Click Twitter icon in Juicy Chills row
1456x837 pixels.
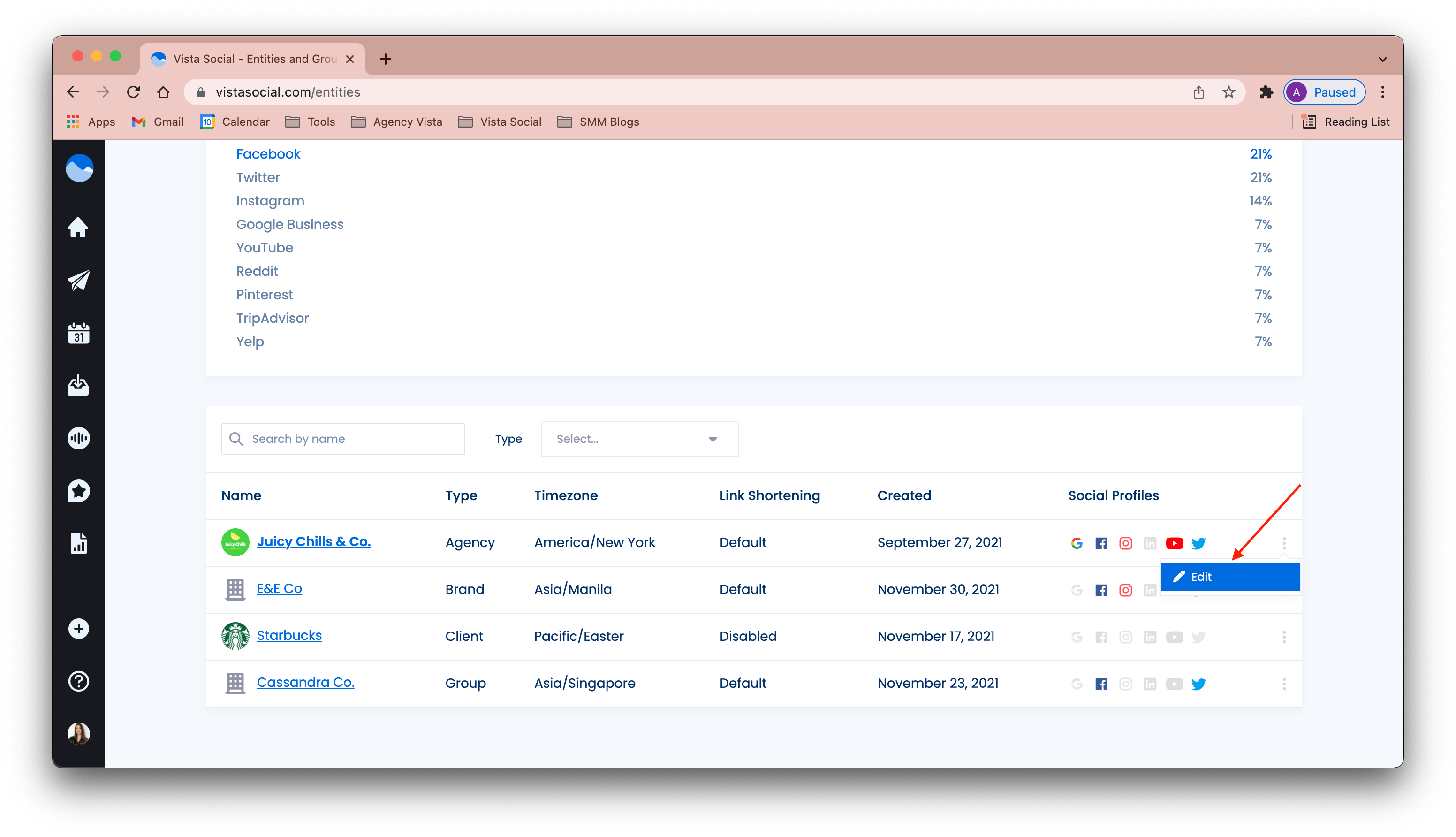1198,543
